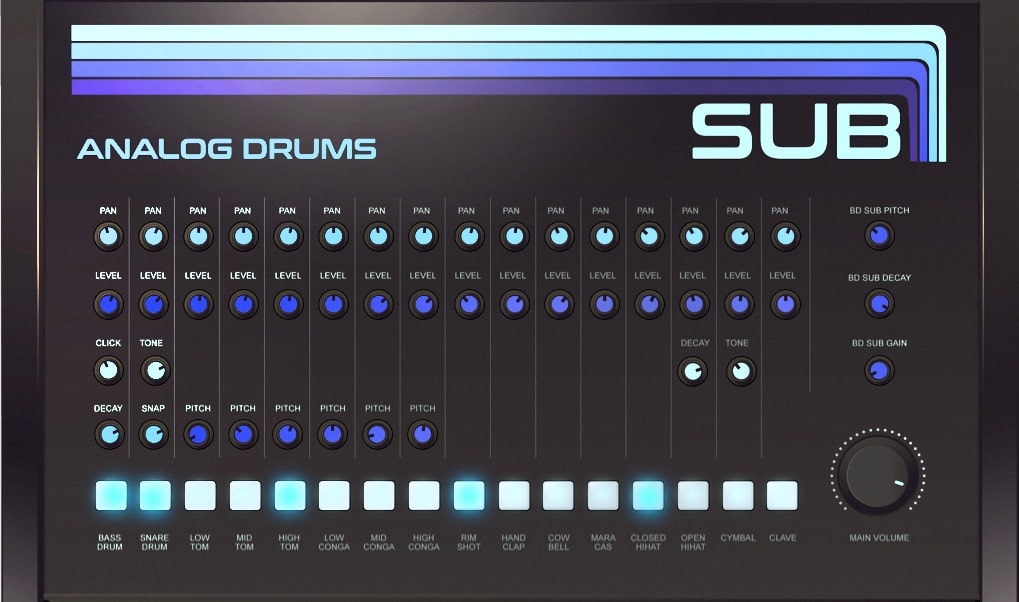Click the Snare Drum Snap knob

coord(153,434)
